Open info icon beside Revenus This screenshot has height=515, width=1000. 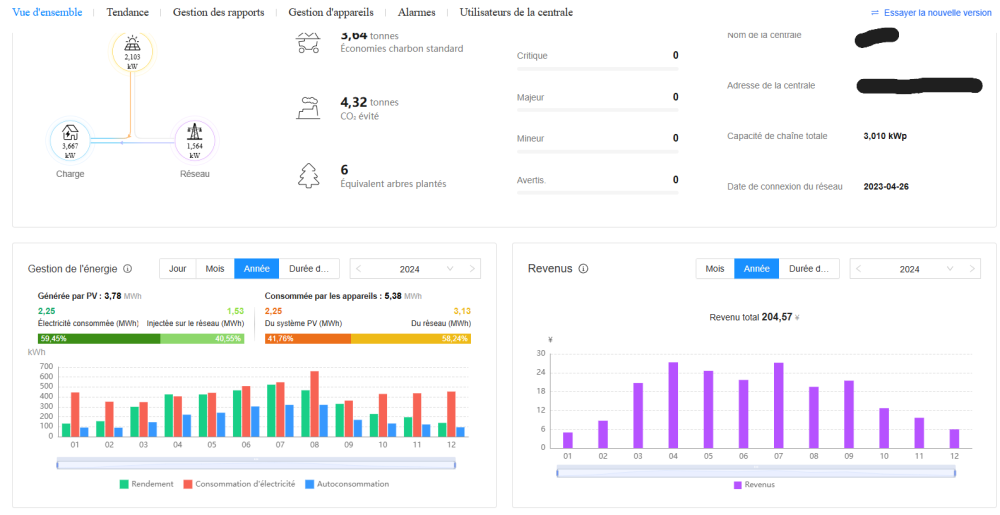coord(583,269)
